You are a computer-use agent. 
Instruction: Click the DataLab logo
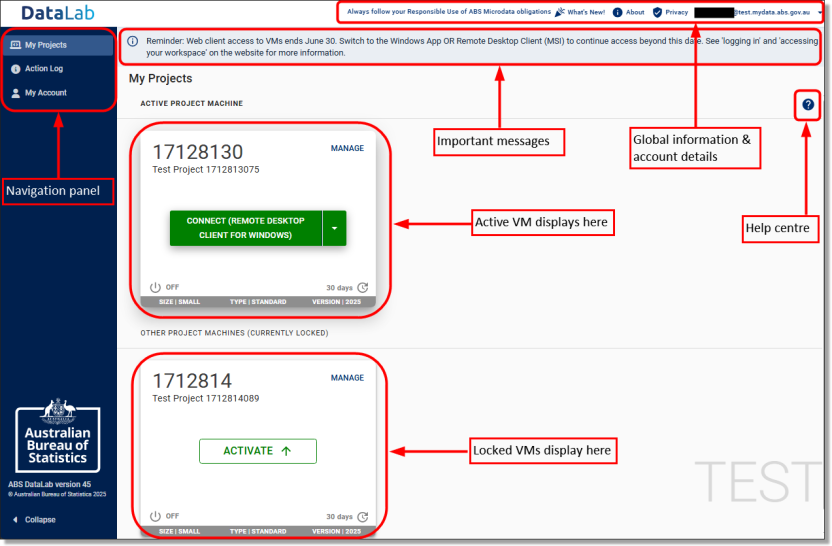tap(58, 13)
